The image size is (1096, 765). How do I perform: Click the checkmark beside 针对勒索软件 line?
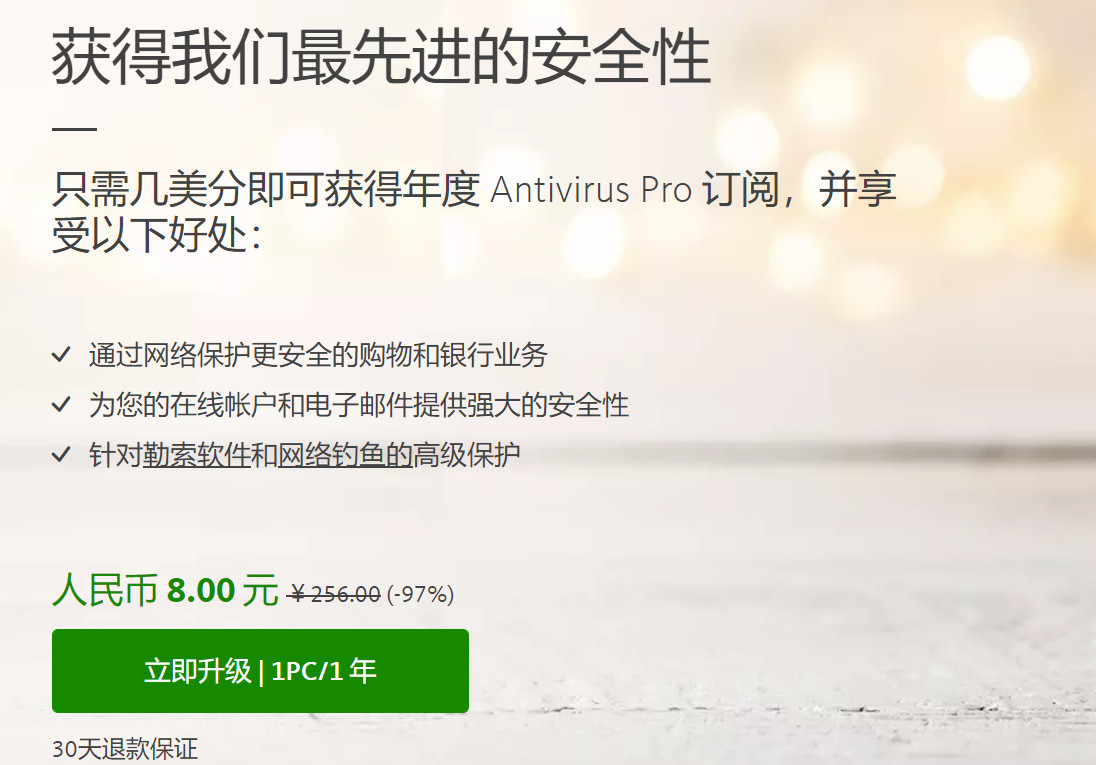click(x=62, y=455)
